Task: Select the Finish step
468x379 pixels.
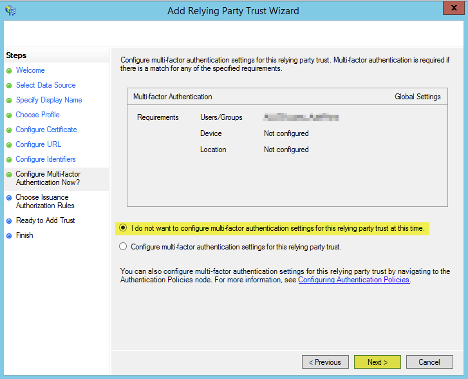Action: [25, 235]
